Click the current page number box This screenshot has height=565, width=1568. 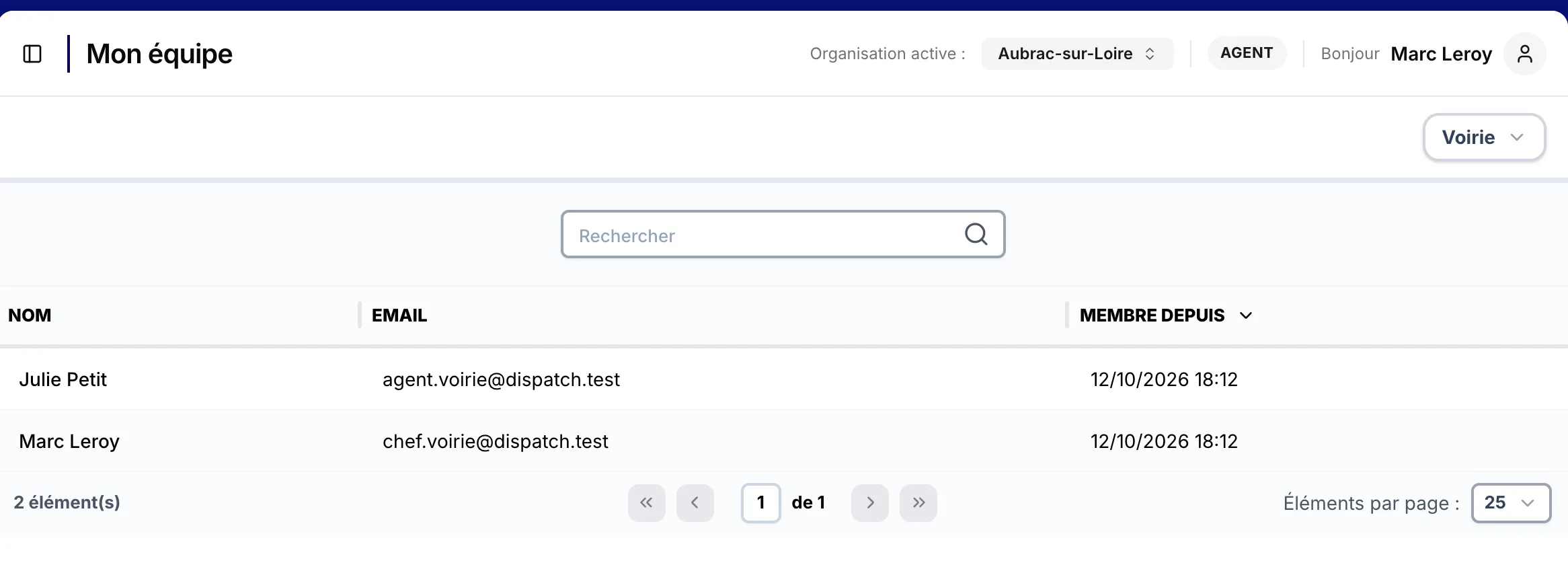point(761,503)
